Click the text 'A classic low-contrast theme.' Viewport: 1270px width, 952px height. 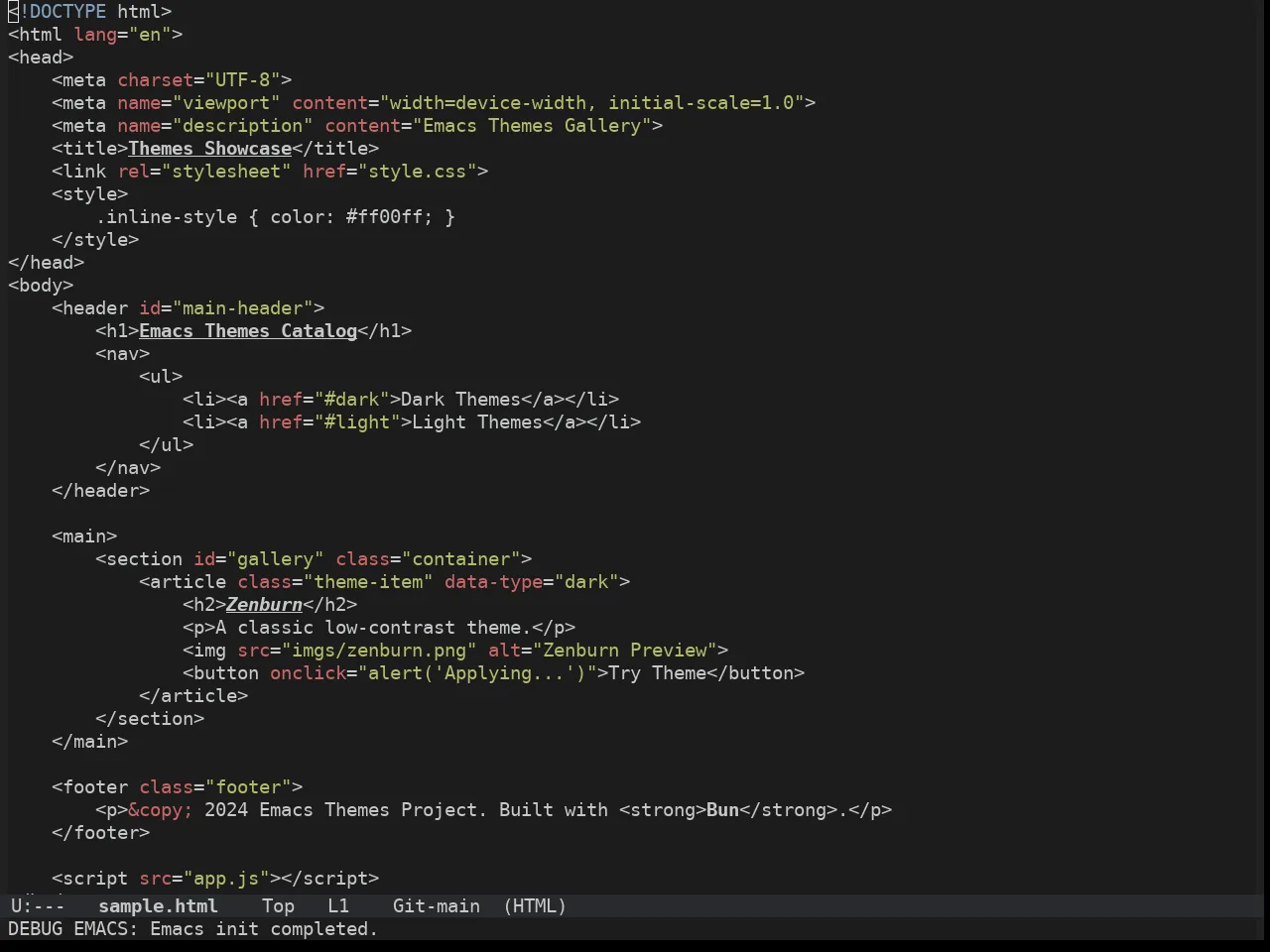coord(373,628)
